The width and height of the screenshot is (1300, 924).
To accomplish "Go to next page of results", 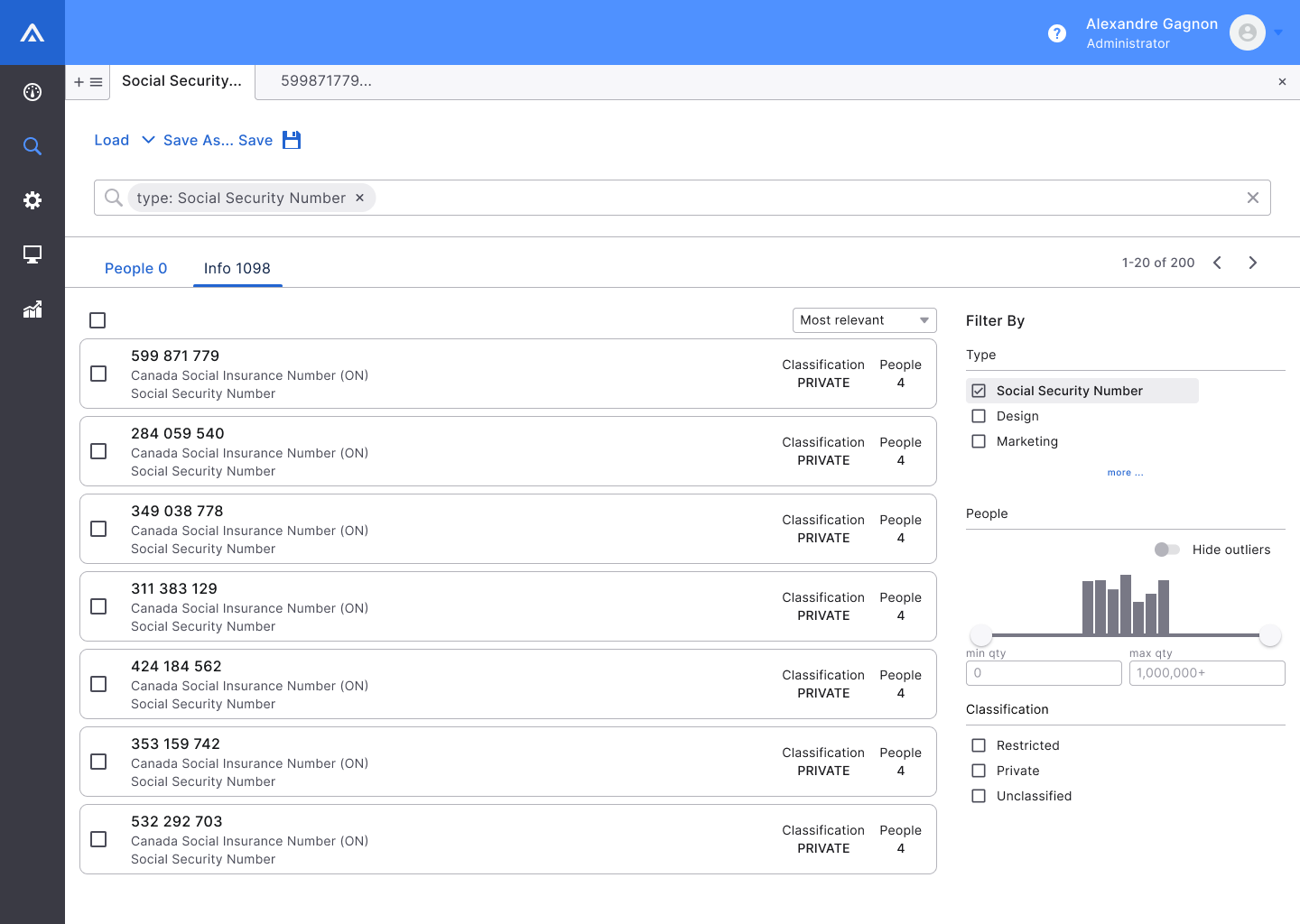I will [x=1252, y=263].
